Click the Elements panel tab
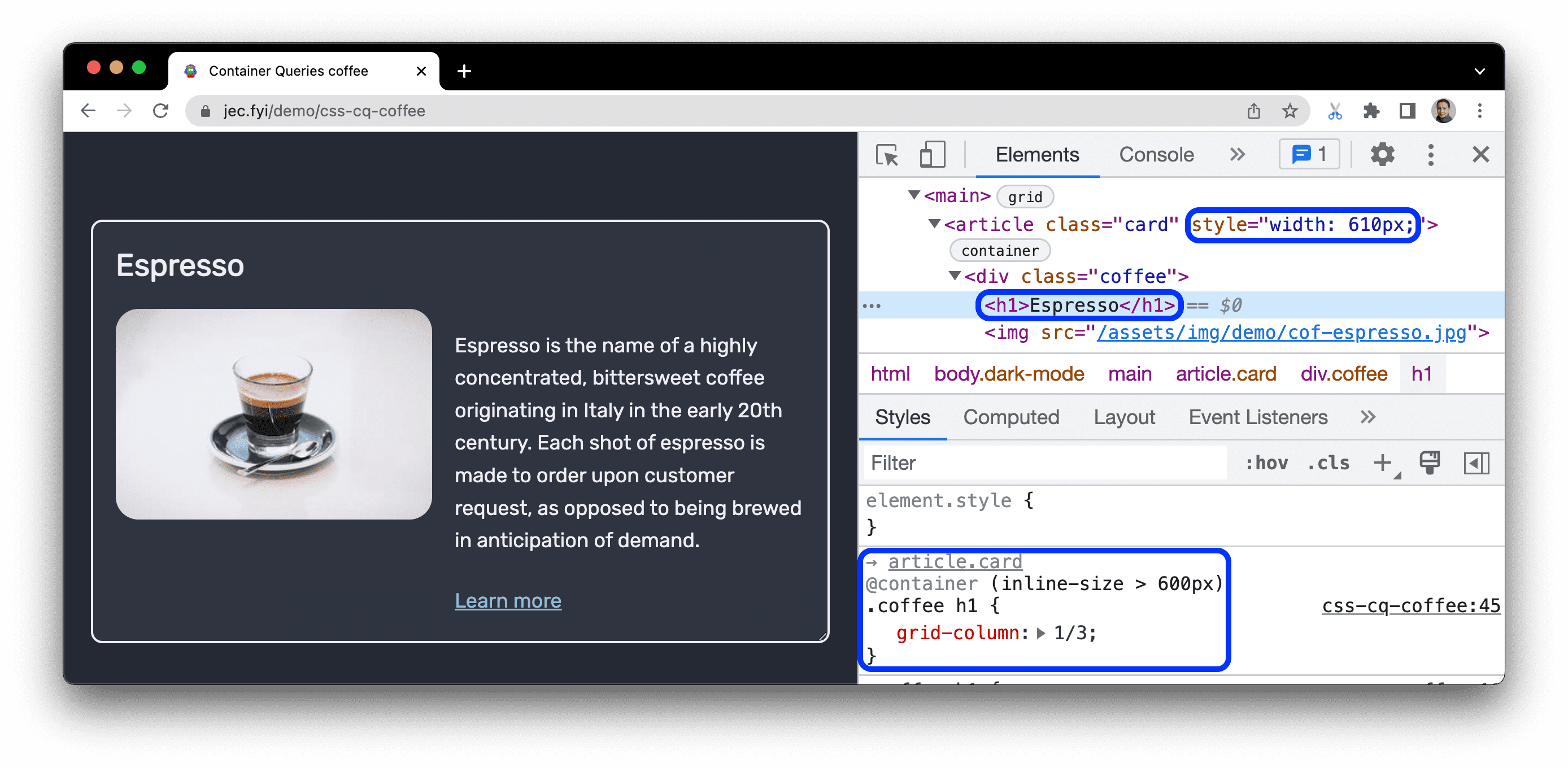This screenshot has height=768, width=1568. coord(1037,156)
